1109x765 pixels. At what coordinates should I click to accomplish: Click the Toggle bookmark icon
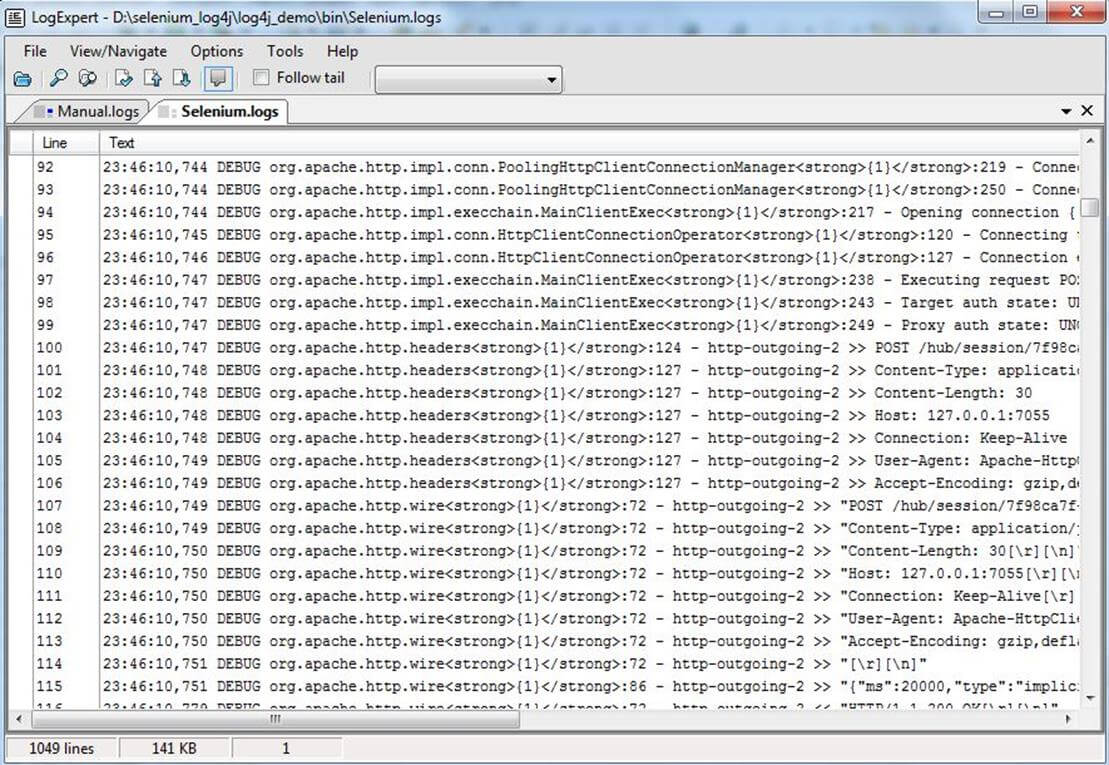[x=124, y=79]
